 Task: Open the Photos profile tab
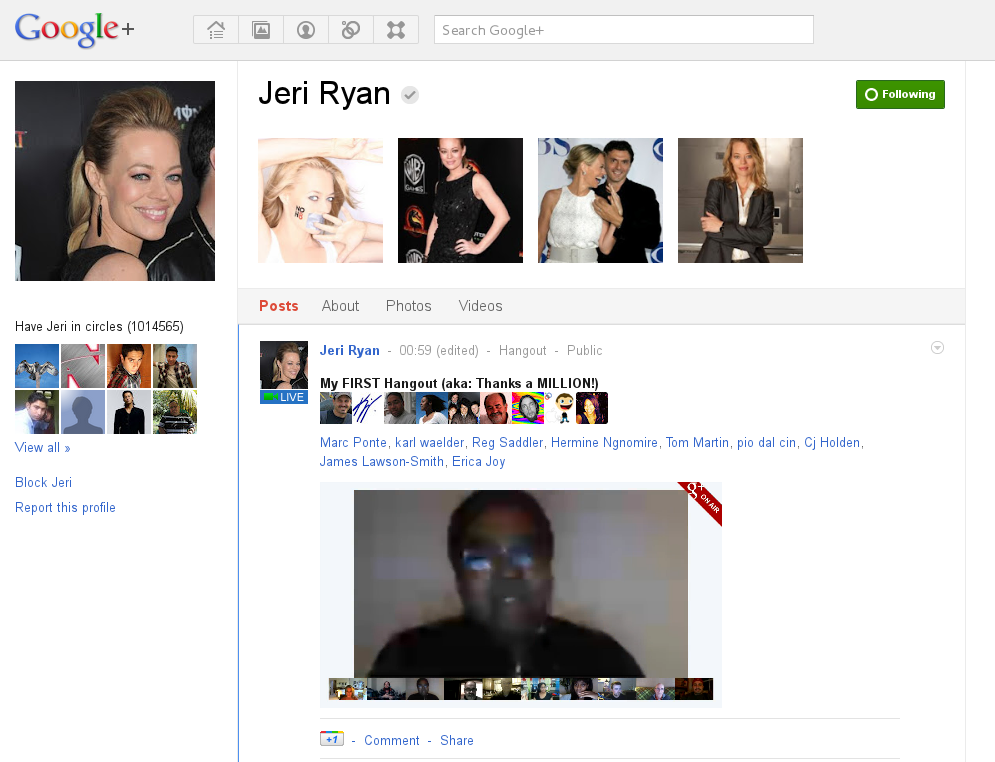pyautogui.click(x=408, y=306)
